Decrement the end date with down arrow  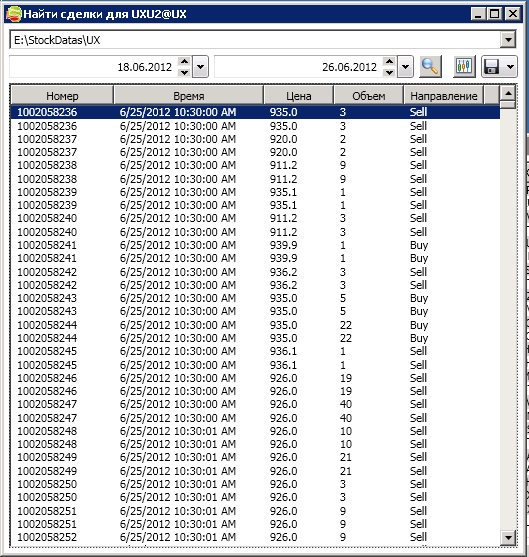pos(389,72)
